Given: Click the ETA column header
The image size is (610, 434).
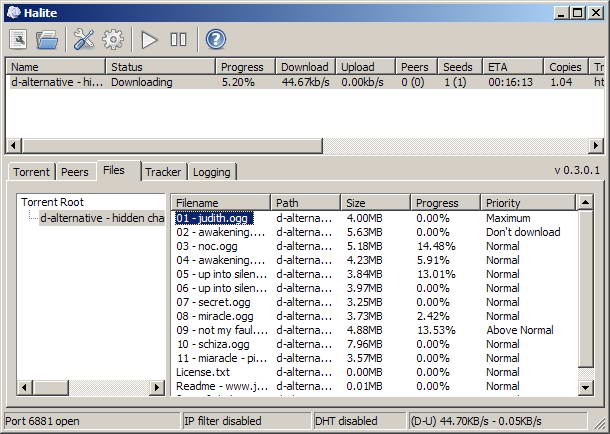Looking at the screenshot, I should click(x=513, y=66).
